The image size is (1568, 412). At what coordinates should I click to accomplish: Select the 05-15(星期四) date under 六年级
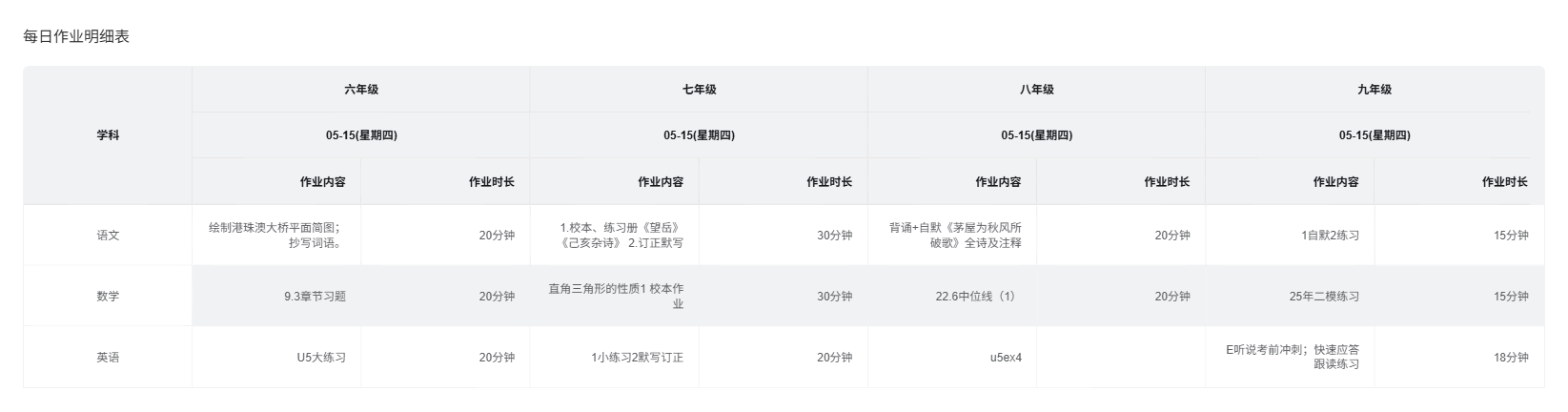361,135
